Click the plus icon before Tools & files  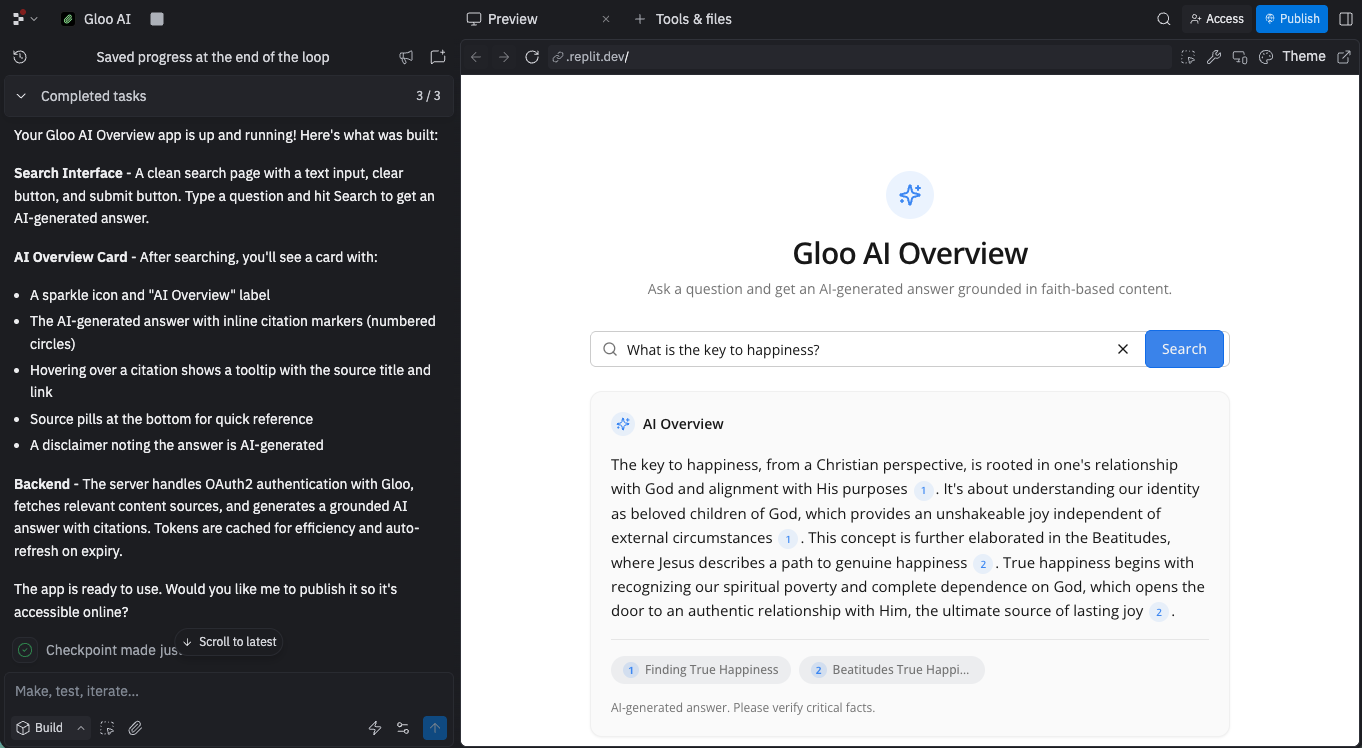tap(640, 19)
